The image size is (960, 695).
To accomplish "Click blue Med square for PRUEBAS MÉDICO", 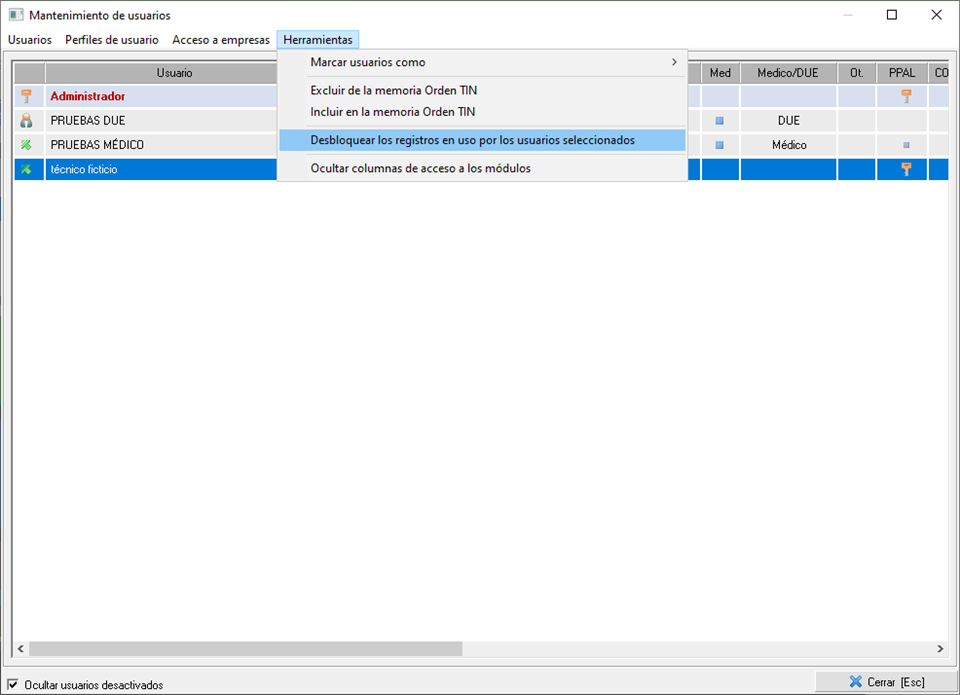I will pos(719,145).
